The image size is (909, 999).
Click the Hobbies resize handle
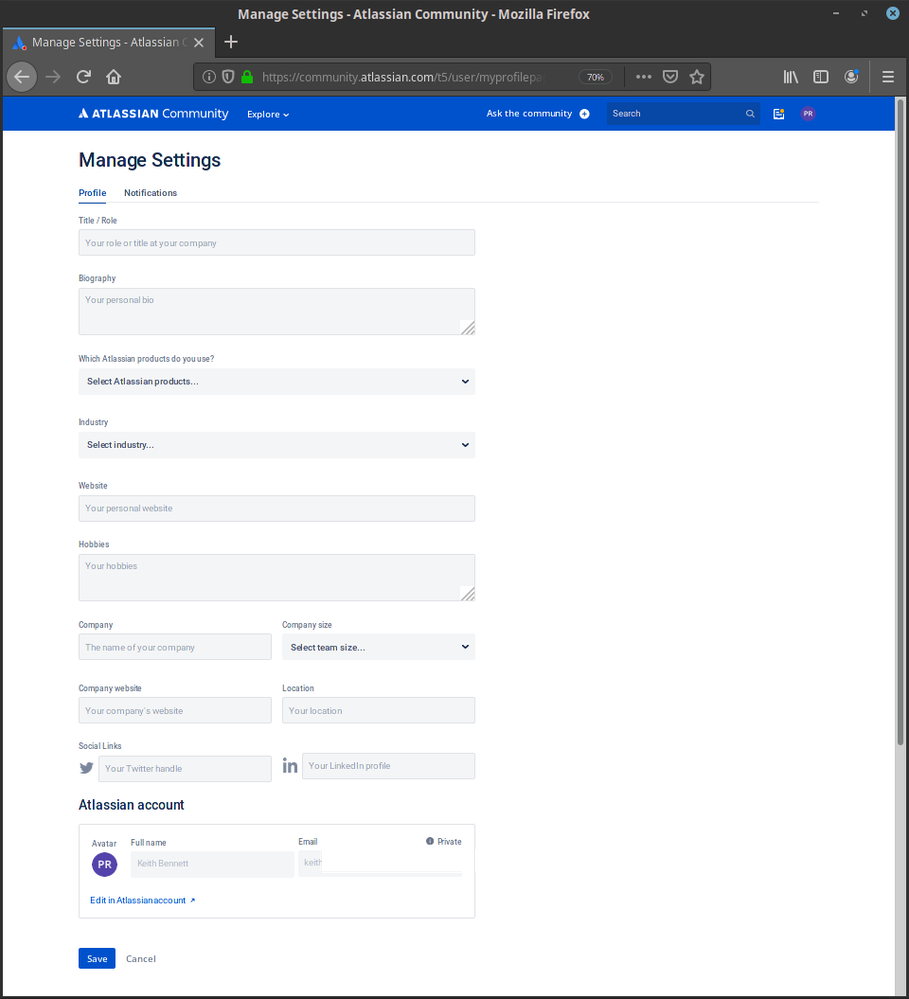(468, 594)
